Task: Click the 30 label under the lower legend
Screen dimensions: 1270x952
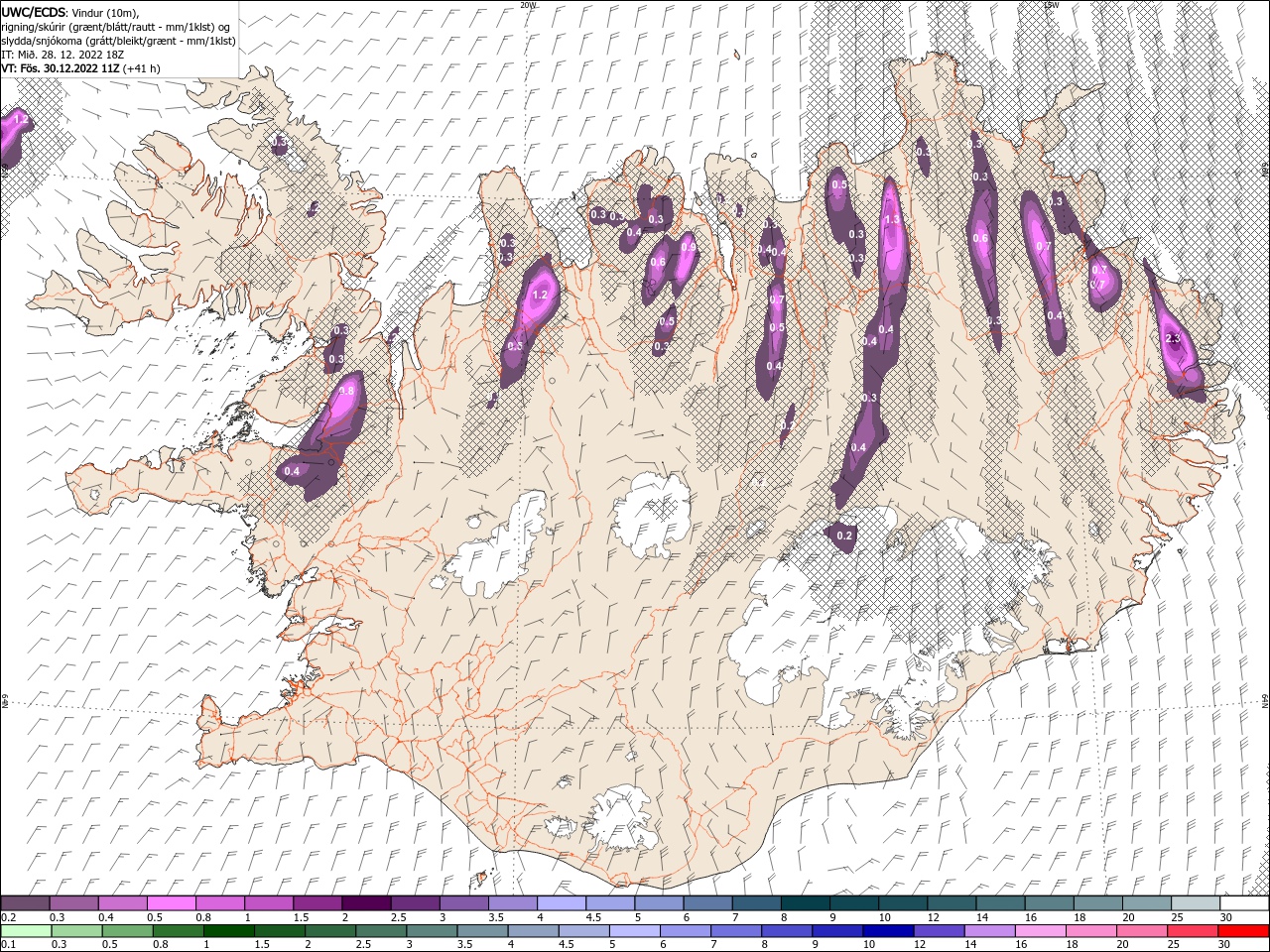Action: [1224, 944]
